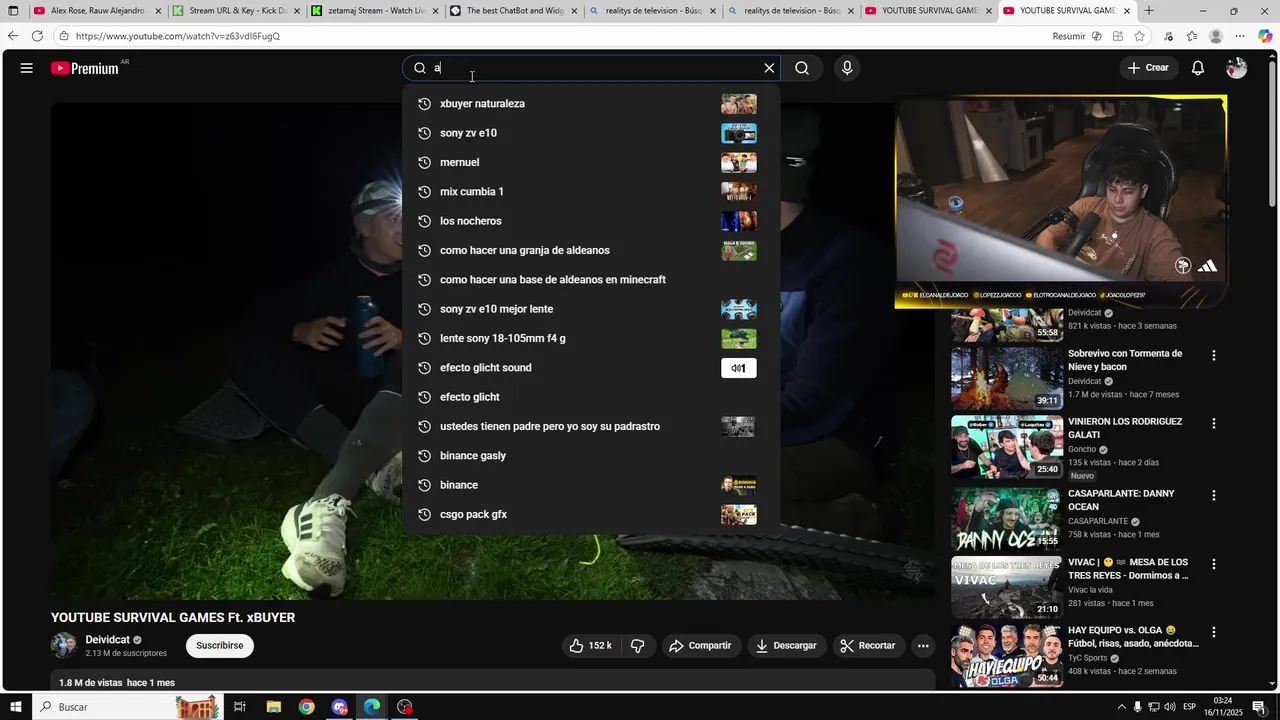Click the Resumir button in address bar
1280x720 pixels.
coord(1077,36)
